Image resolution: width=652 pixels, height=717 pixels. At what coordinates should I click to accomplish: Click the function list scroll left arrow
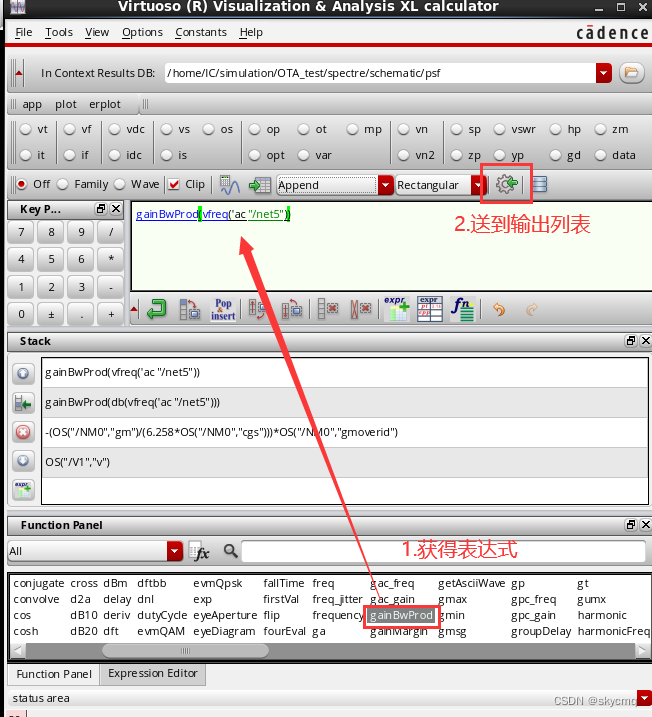click(18, 650)
